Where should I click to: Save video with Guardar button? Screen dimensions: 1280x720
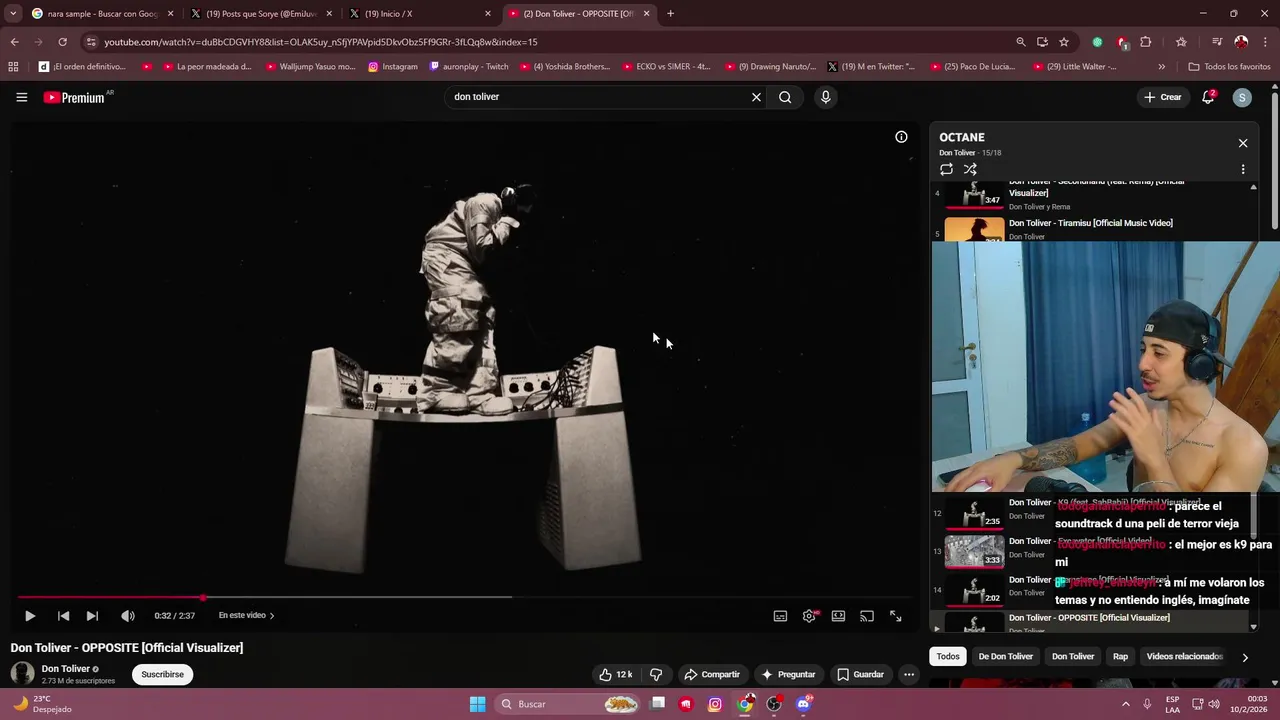point(860,675)
